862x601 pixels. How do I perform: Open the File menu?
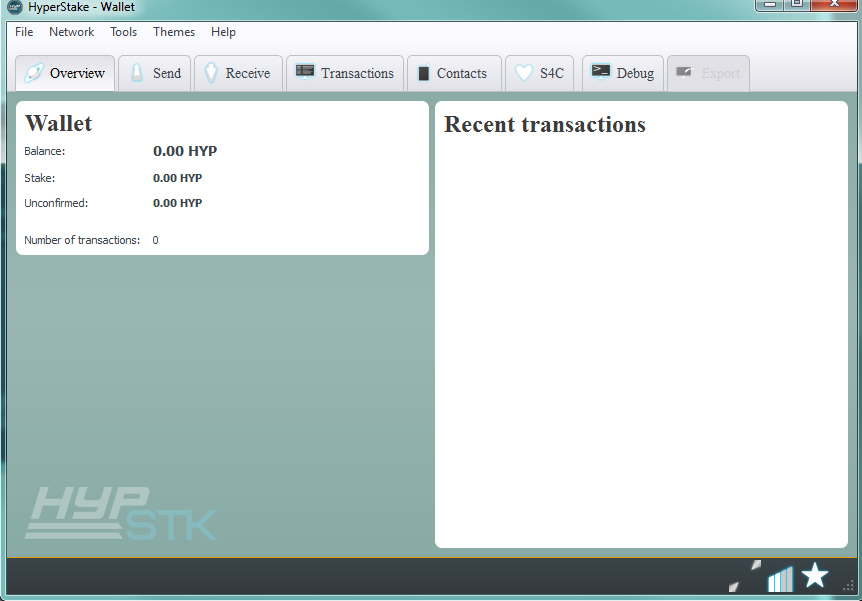tap(24, 32)
